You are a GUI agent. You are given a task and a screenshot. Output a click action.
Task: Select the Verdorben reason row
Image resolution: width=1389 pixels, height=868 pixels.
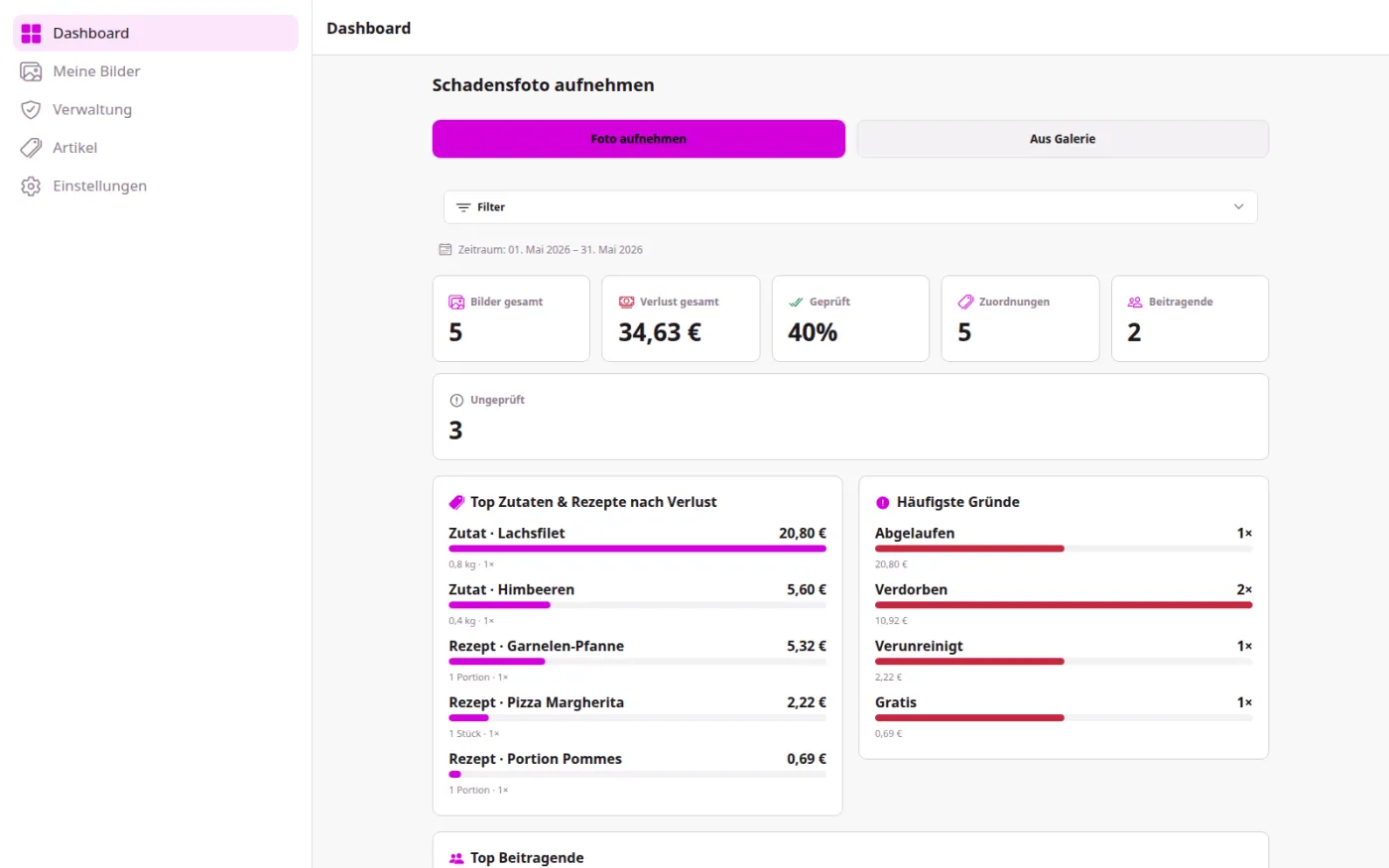coord(1064,602)
